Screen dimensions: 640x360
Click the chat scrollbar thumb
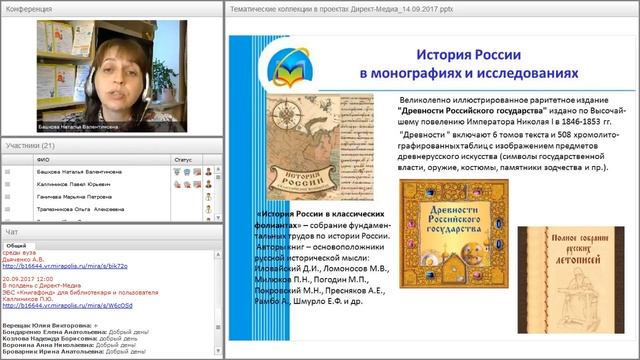click(218, 327)
